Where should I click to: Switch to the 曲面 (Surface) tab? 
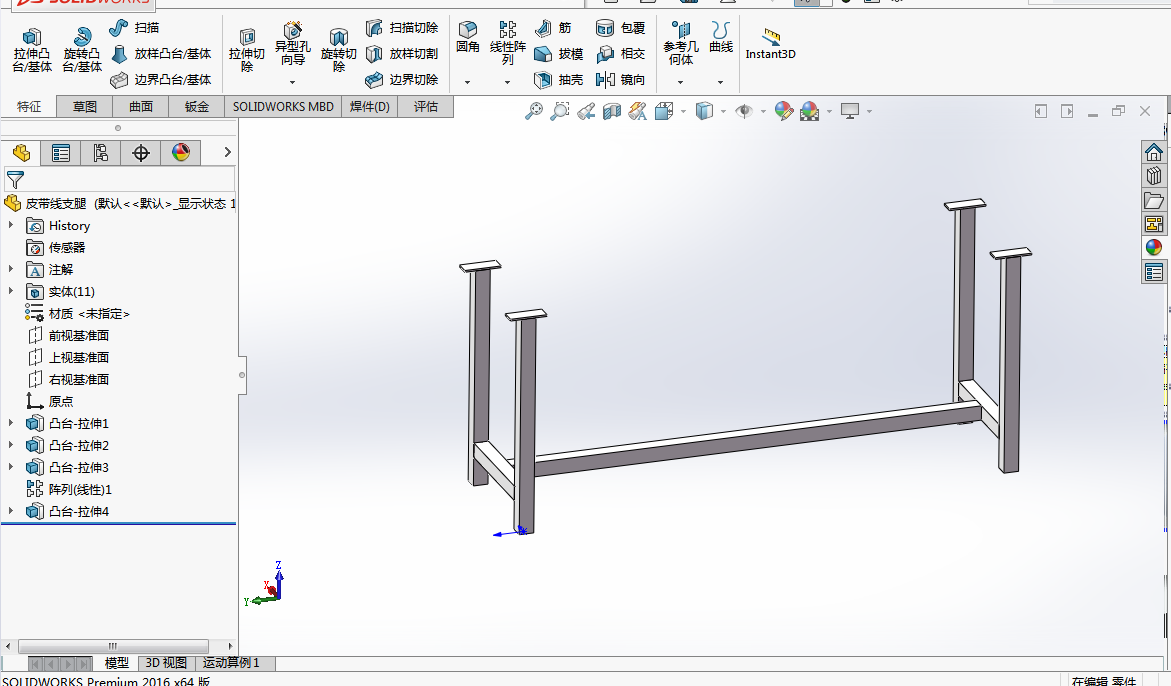tap(140, 107)
